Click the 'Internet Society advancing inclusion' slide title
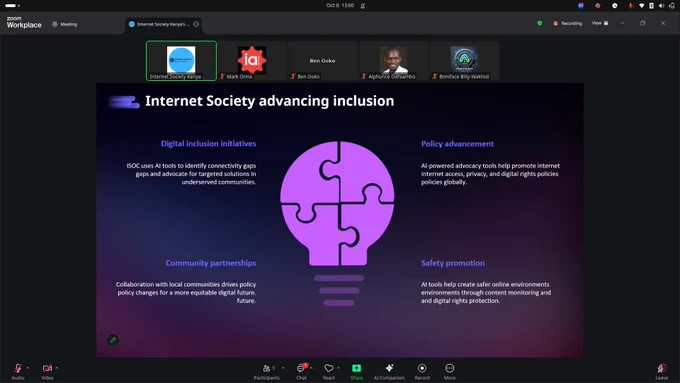The image size is (680, 383). coord(269,101)
